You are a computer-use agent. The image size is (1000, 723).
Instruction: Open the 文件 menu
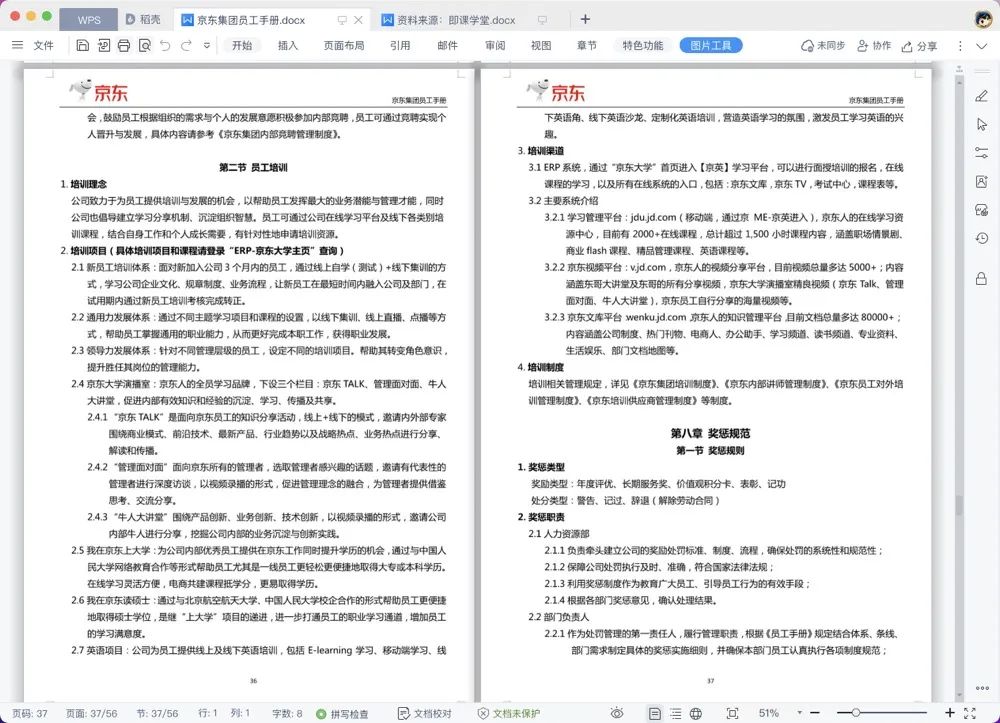point(43,45)
